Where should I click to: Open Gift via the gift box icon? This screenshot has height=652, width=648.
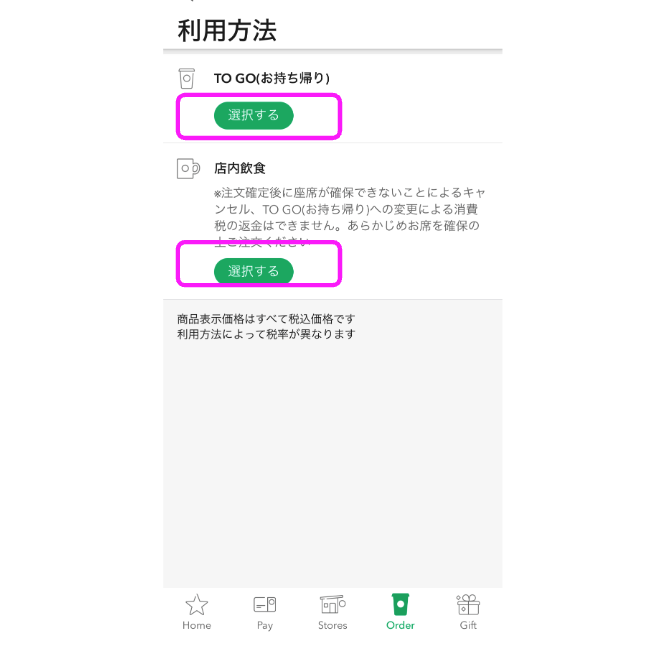pos(468,604)
